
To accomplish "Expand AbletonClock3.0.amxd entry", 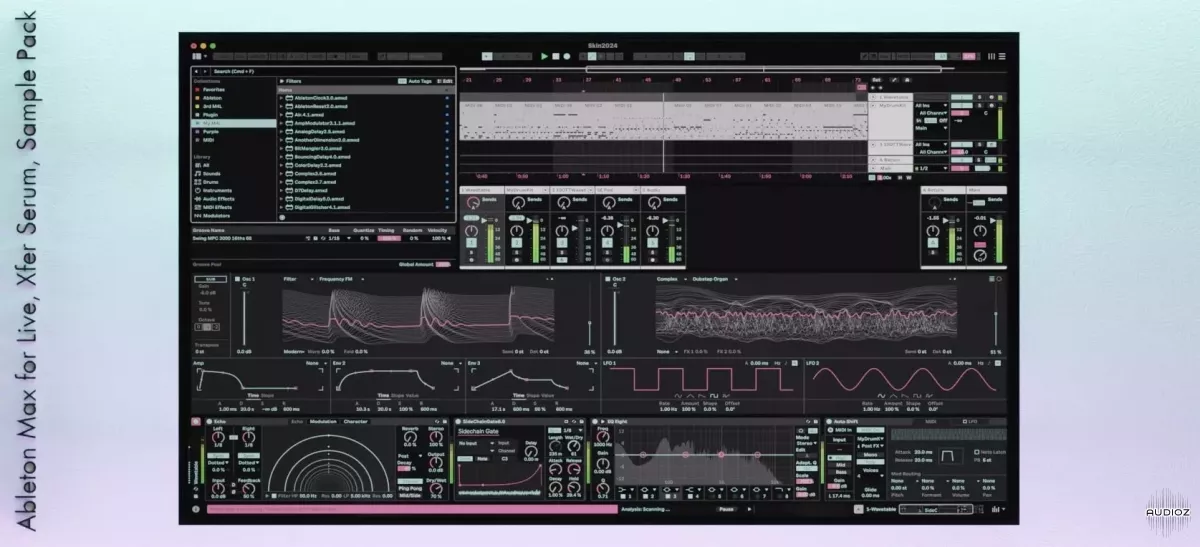I will click(x=281, y=97).
